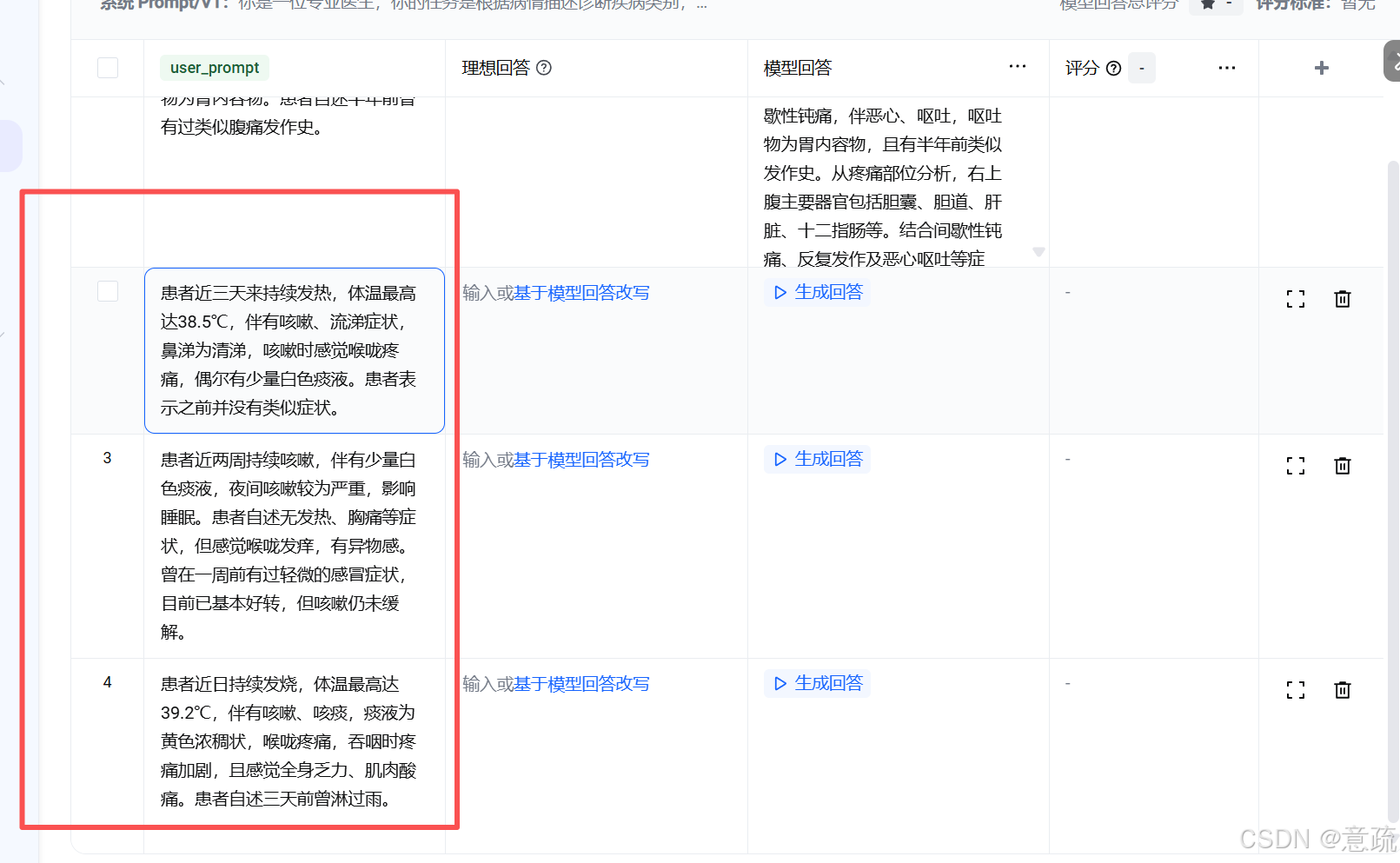
Task: Click the user_prompt column header tag
Action: tap(214, 67)
